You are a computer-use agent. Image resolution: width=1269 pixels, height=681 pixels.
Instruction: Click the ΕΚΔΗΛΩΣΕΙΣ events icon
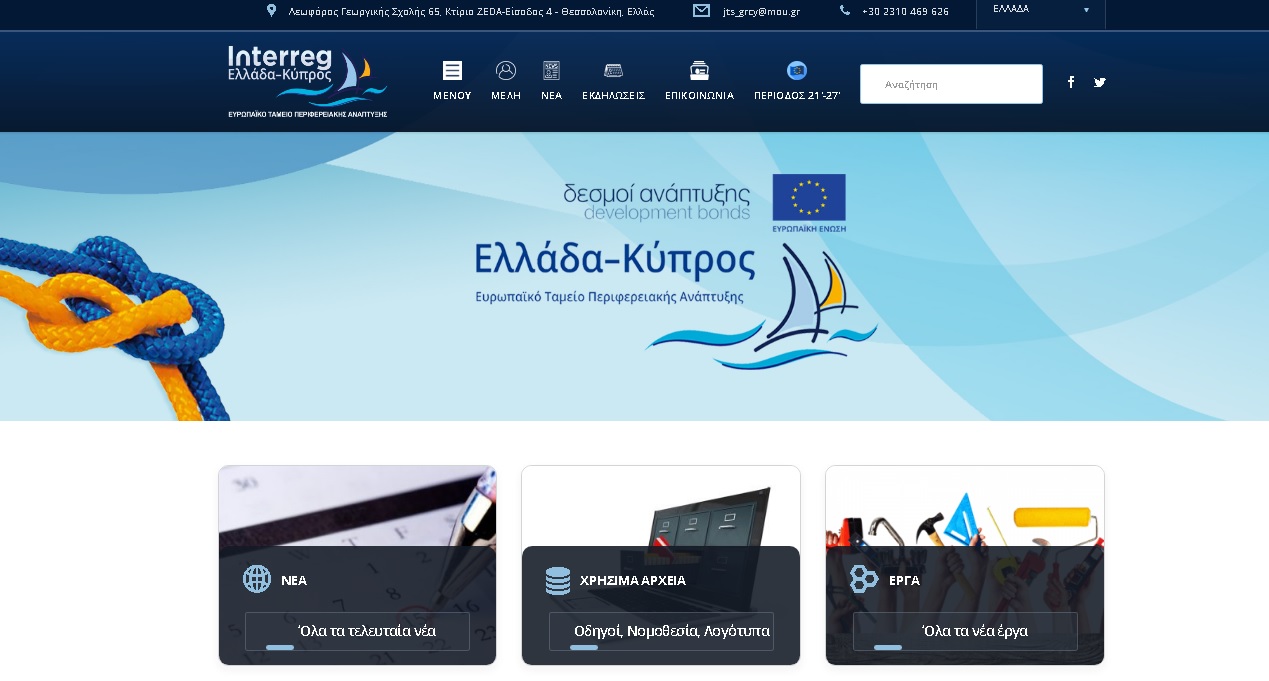pyautogui.click(x=613, y=70)
